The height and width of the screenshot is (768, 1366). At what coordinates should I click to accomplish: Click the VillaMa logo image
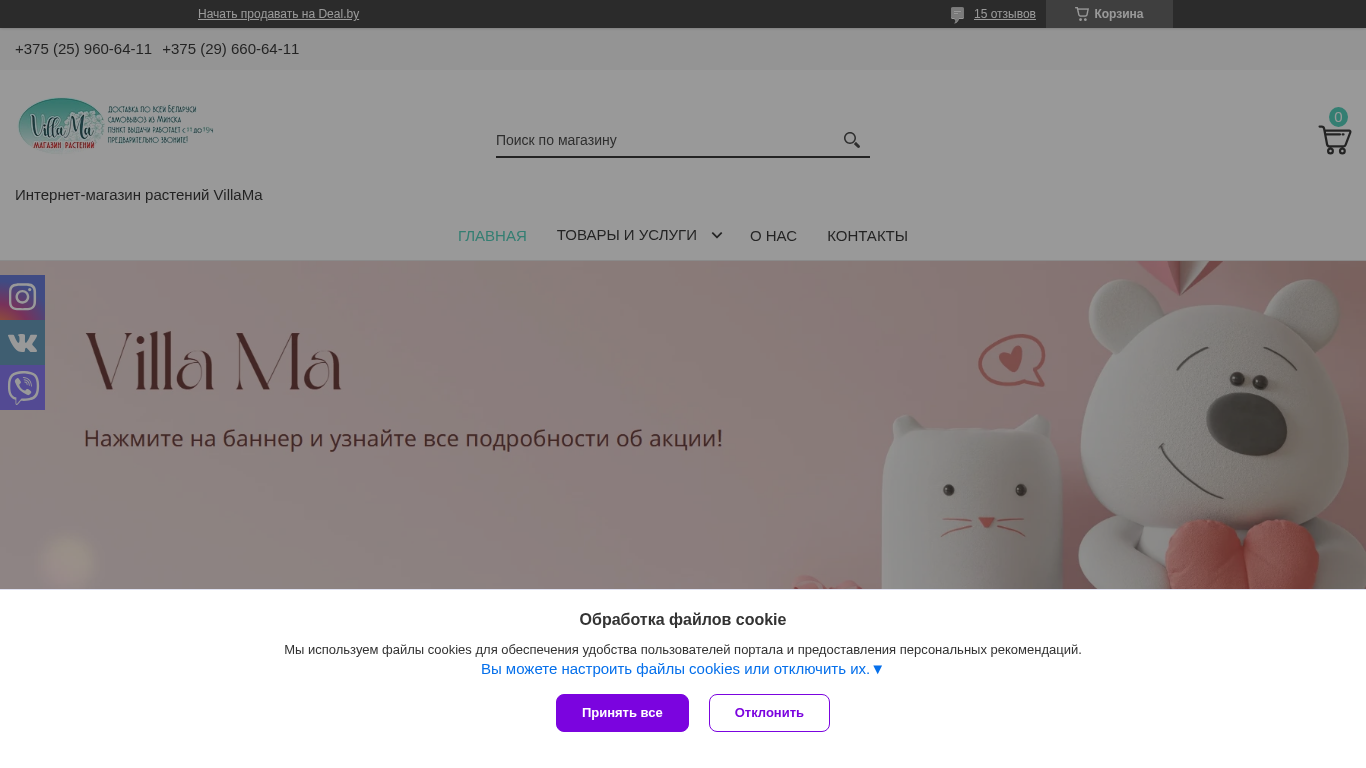pos(116,124)
